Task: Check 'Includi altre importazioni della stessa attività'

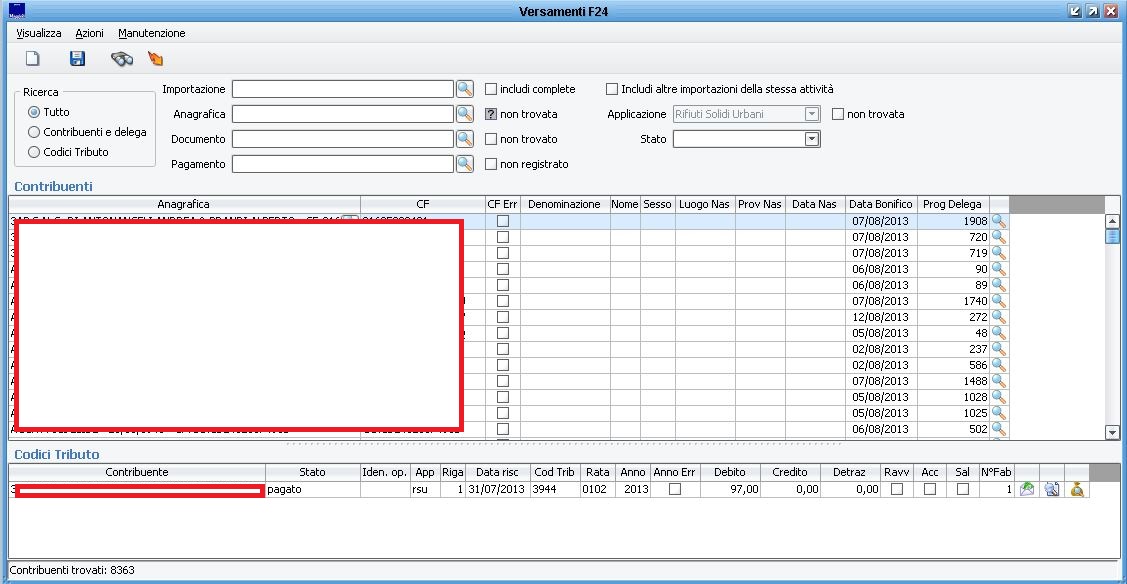Action: [612, 89]
